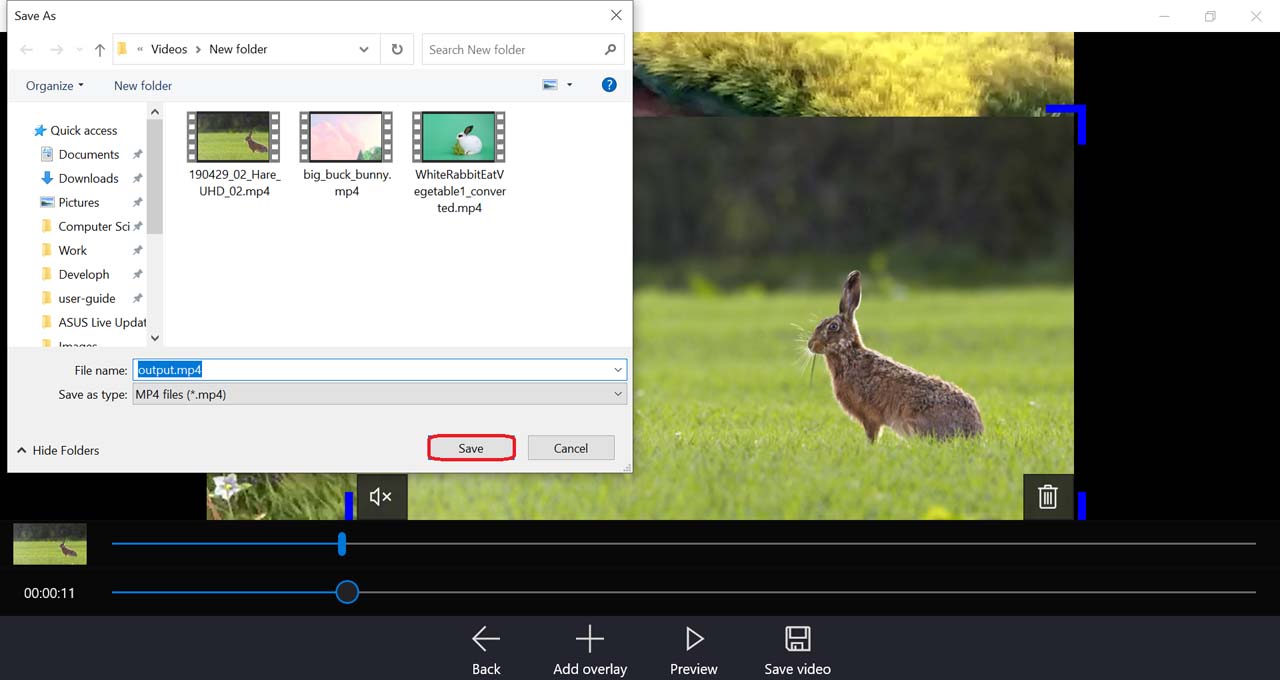Open the help icon in Save As dialog

[x=609, y=85]
